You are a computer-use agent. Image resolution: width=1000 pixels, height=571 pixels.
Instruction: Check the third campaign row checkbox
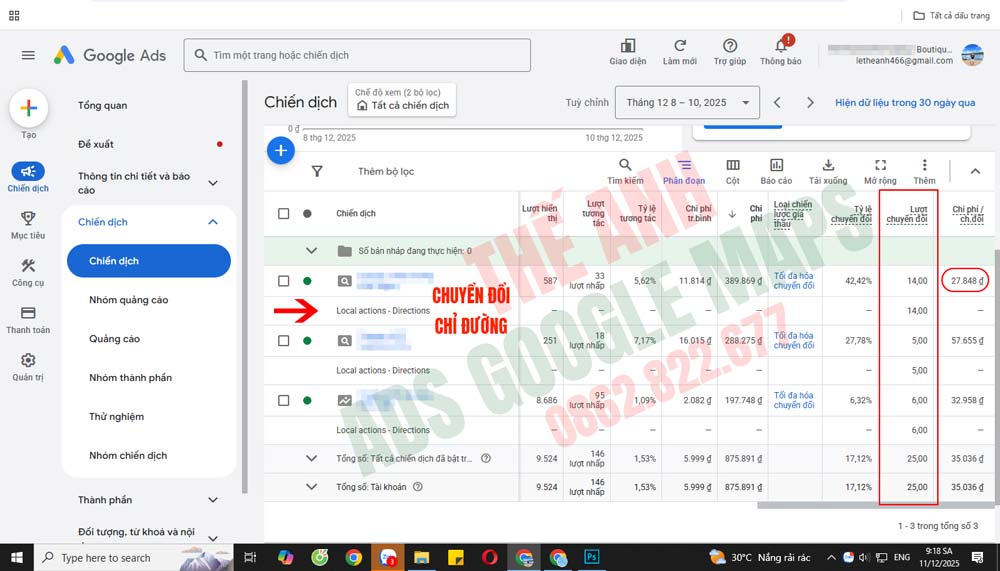(284, 401)
